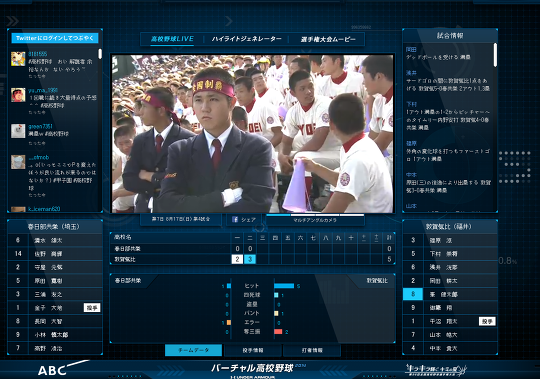This screenshot has width=540, height=379.
Task: Click the orange エラー marker for 春日部共栄
Action: coord(229,323)
